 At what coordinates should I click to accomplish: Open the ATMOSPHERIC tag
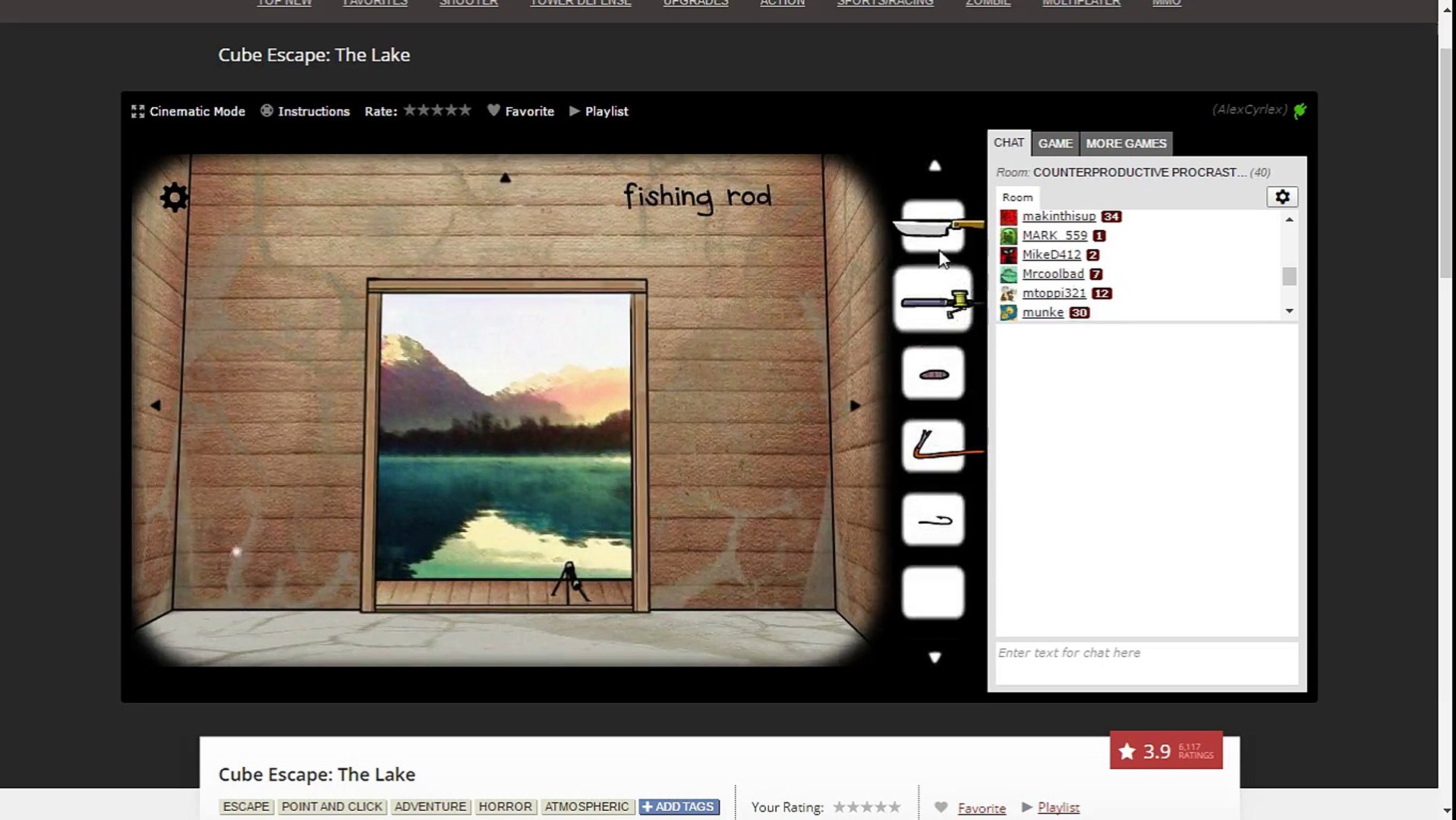click(587, 807)
